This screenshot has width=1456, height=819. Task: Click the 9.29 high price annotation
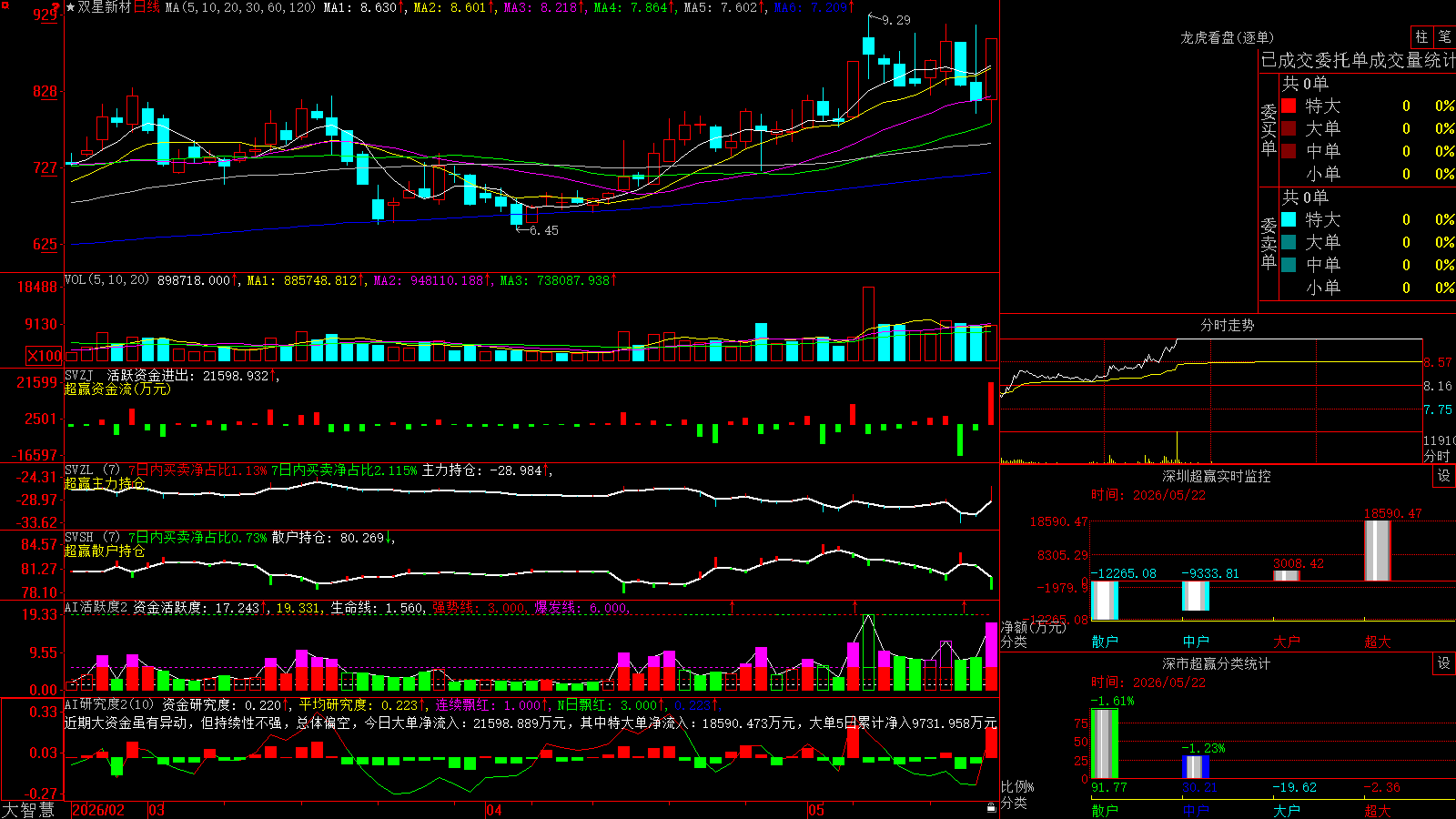coord(896,20)
